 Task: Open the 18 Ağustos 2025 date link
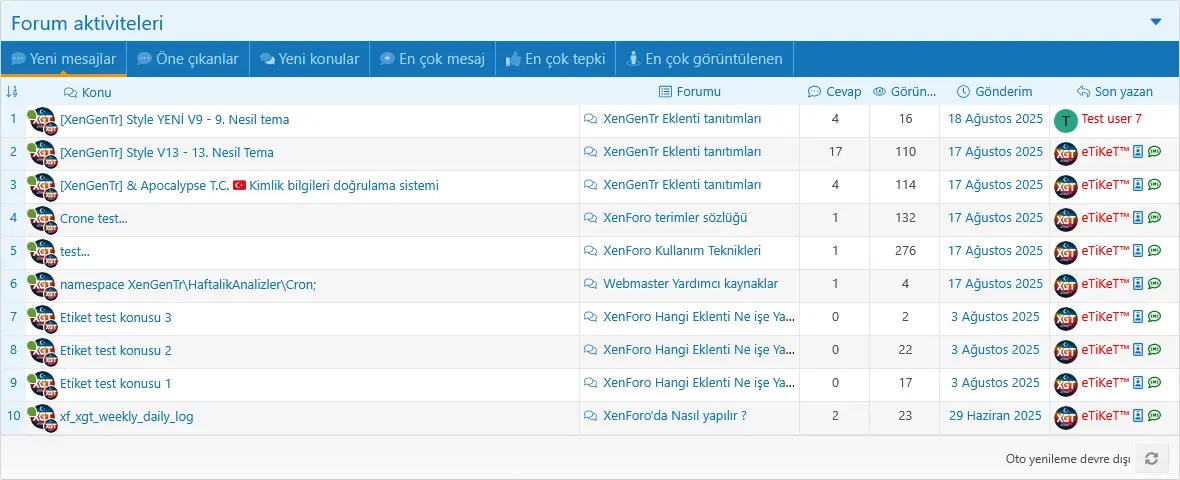pyautogui.click(x=995, y=119)
